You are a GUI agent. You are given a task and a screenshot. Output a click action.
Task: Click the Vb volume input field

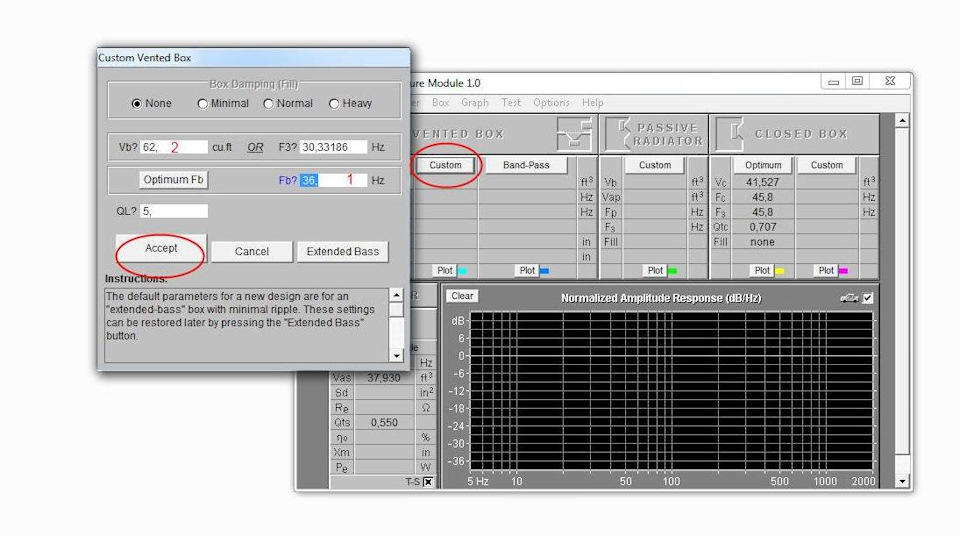click(174, 147)
